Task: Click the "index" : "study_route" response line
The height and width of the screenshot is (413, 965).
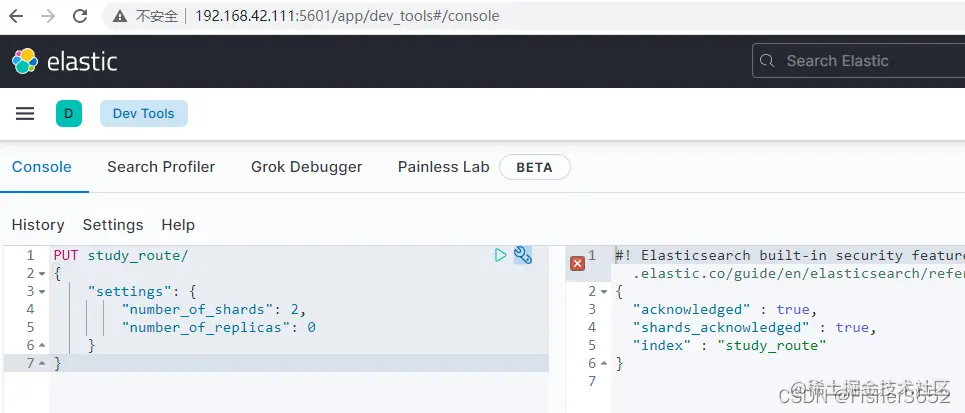Action: (x=729, y=345)
